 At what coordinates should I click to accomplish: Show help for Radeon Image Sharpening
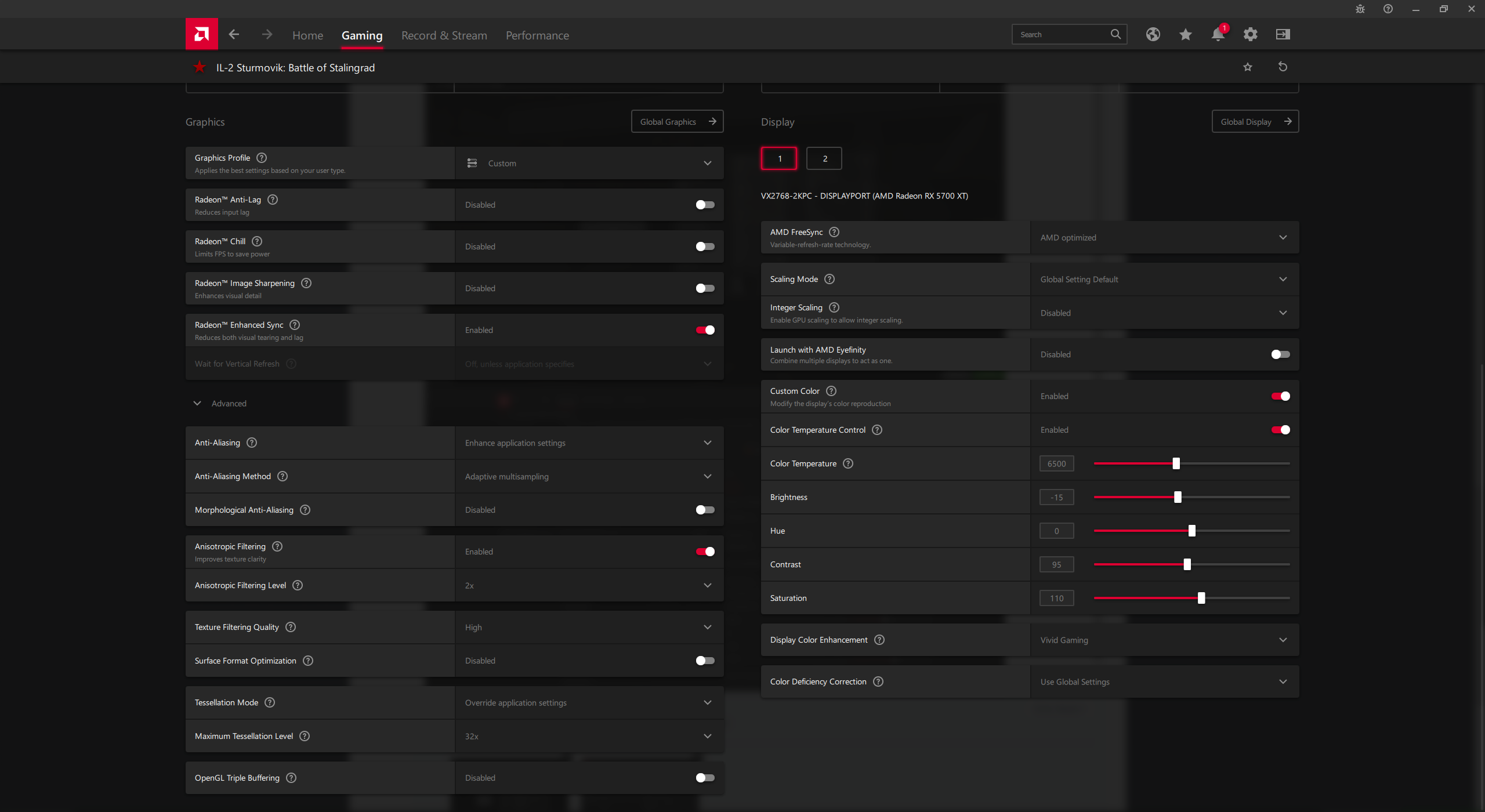(x=306, y=283)
